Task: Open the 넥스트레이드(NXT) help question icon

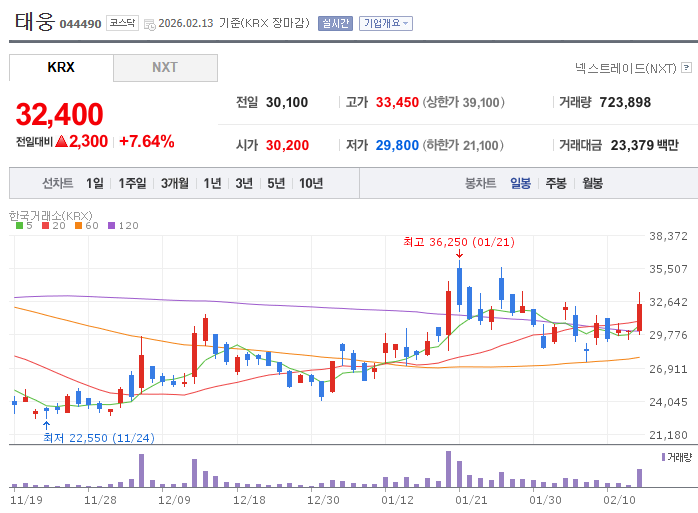Action: click(x=687, y=68)
